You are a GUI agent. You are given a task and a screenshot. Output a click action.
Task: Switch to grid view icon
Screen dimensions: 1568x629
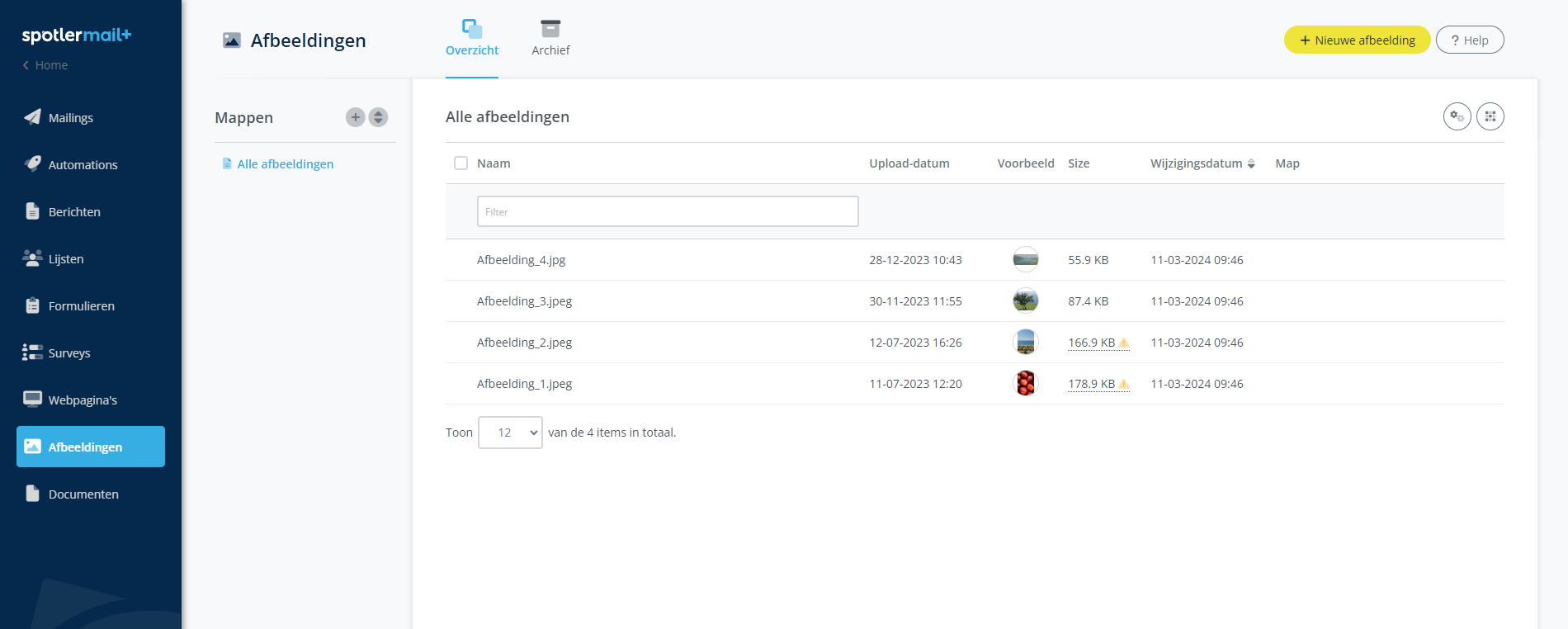tap(1490, 116)
